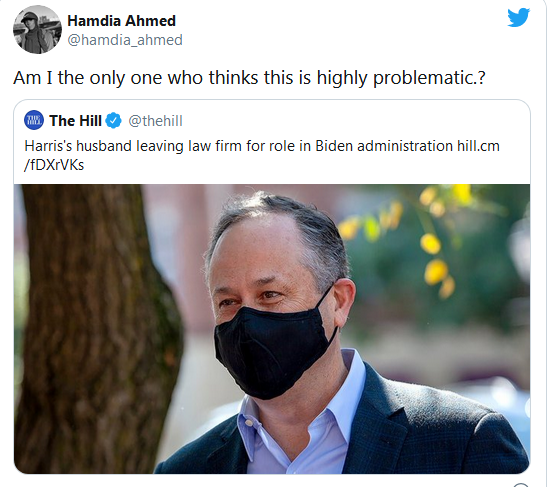Open the quoted tweet photo

coord(272,329)
